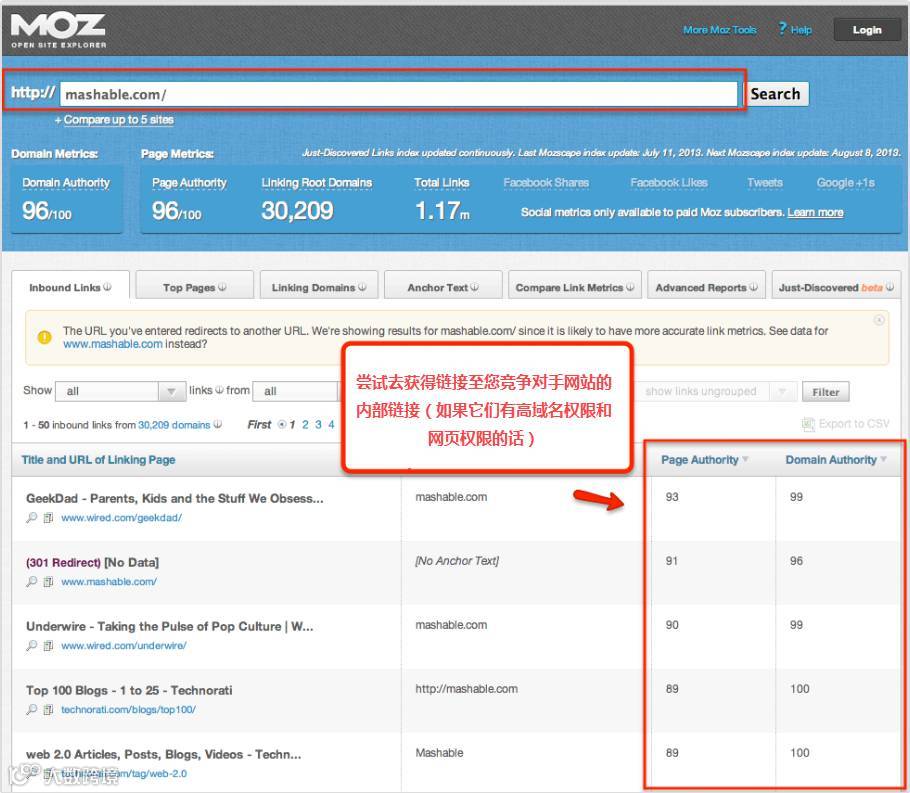Click page icon in 301 Redirect row
The width and height of the screenshot is (910, 793).
(49, 581)
